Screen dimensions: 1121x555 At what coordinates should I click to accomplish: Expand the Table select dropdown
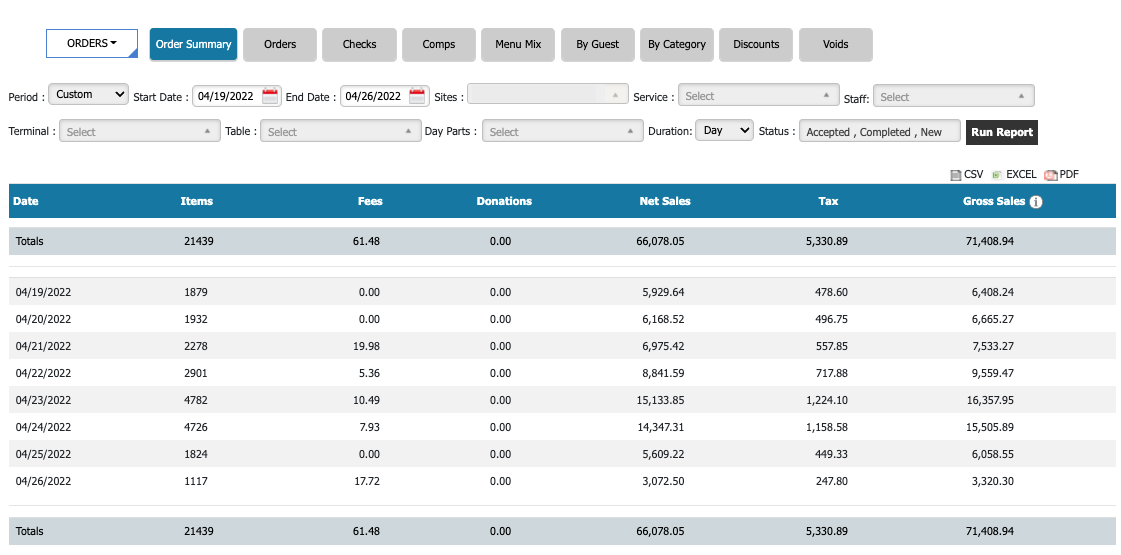340,131
